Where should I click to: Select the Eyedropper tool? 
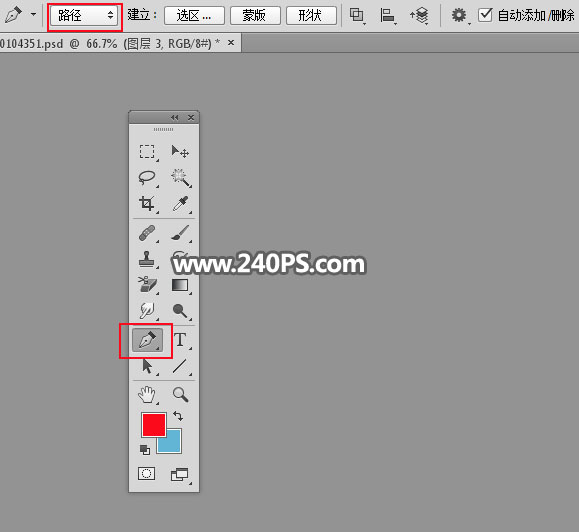180,203
